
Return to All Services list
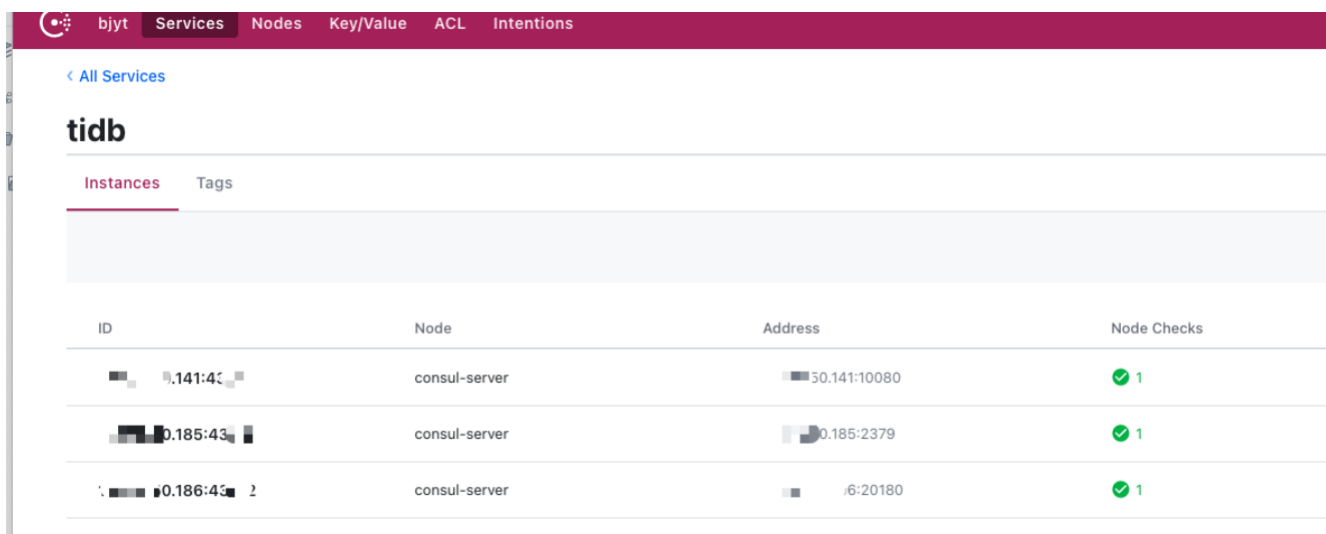[x=121, y=76]
